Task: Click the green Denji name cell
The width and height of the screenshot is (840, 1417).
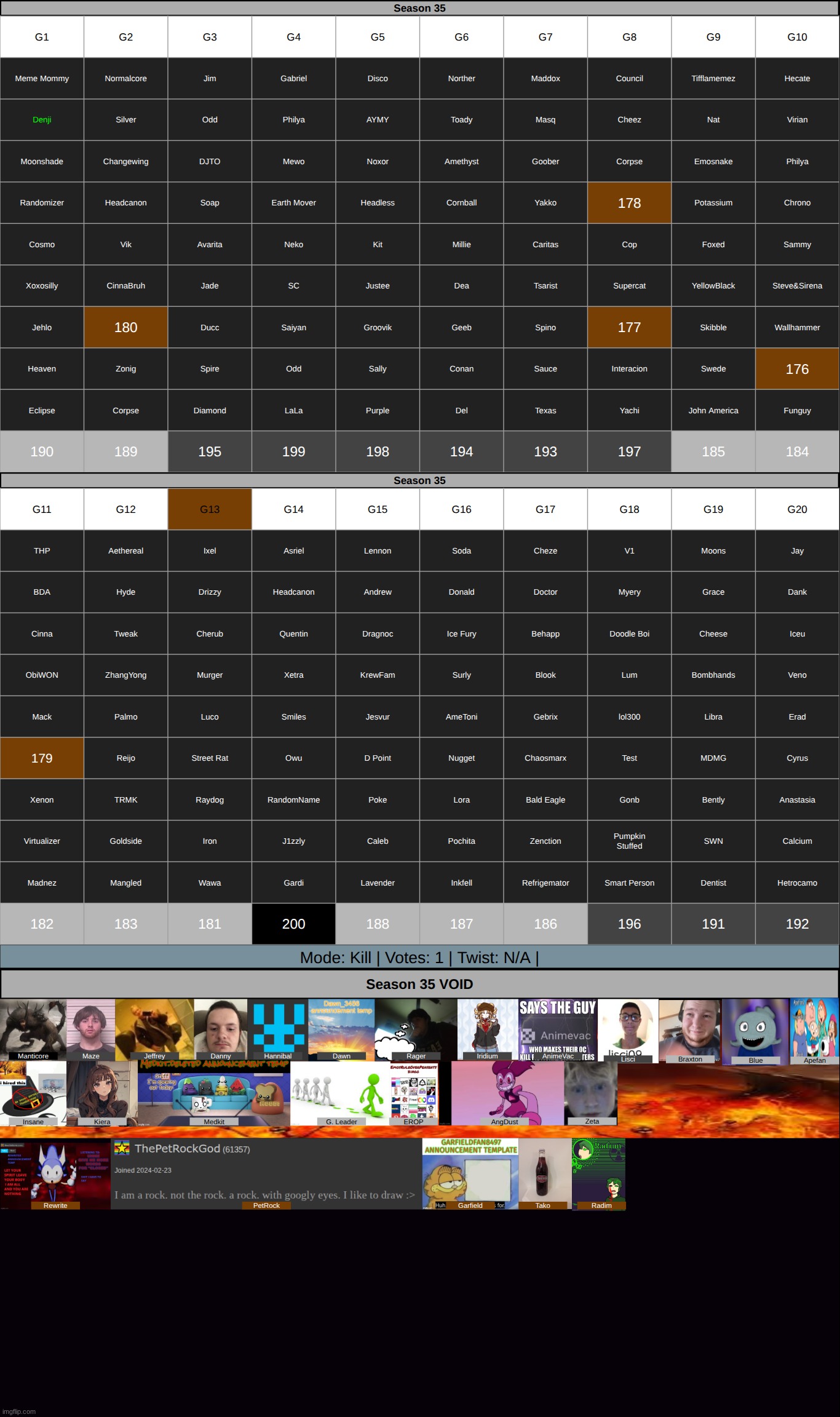Action: click(x=42, y=120)
